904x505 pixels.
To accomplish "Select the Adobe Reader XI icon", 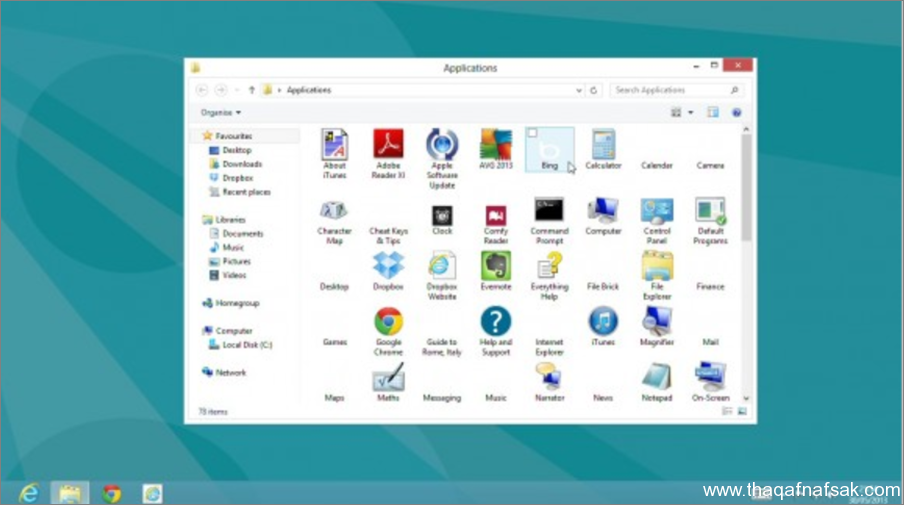I will click(x=388, y=144).
